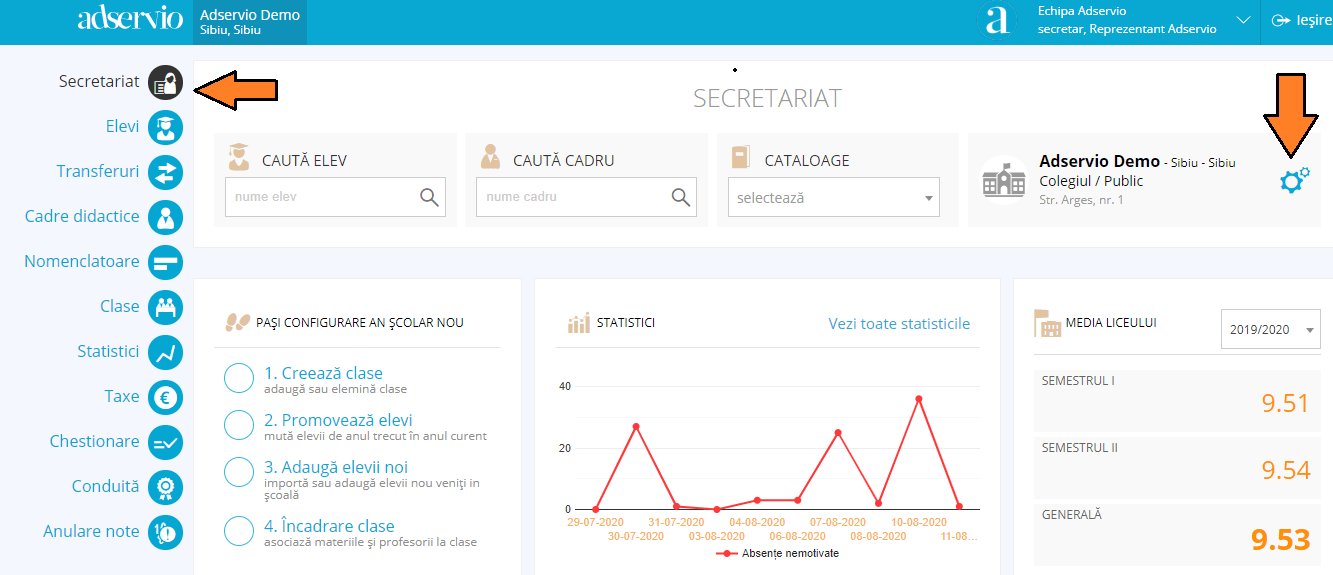This screenshot has height=575, width=1333.
Task: Open the Taxe euro icon
Action: [x=166, y=398]
